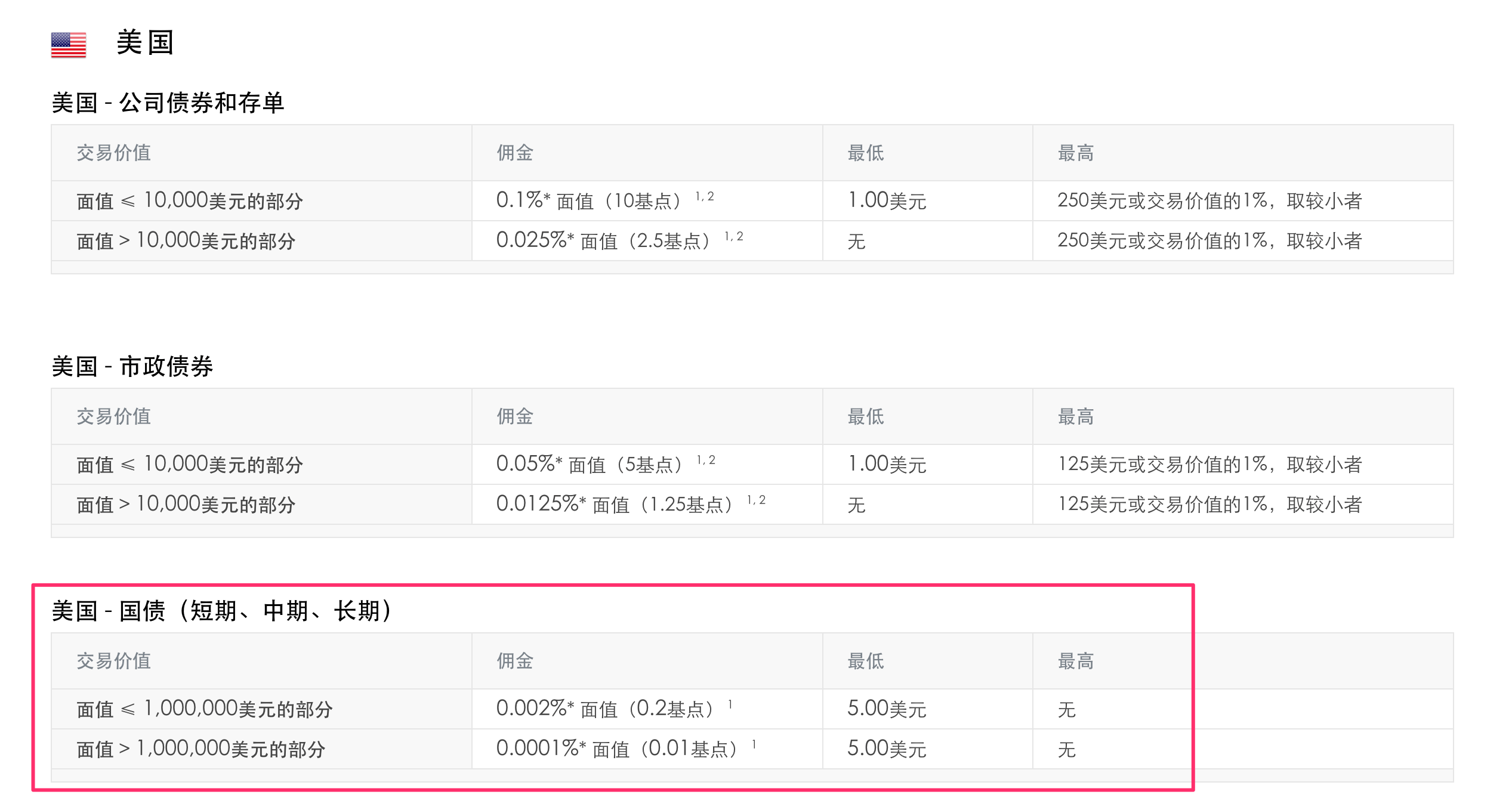Click the 美国 - 国债（短期、中期、长期）heading

click(x=222, y=611)
